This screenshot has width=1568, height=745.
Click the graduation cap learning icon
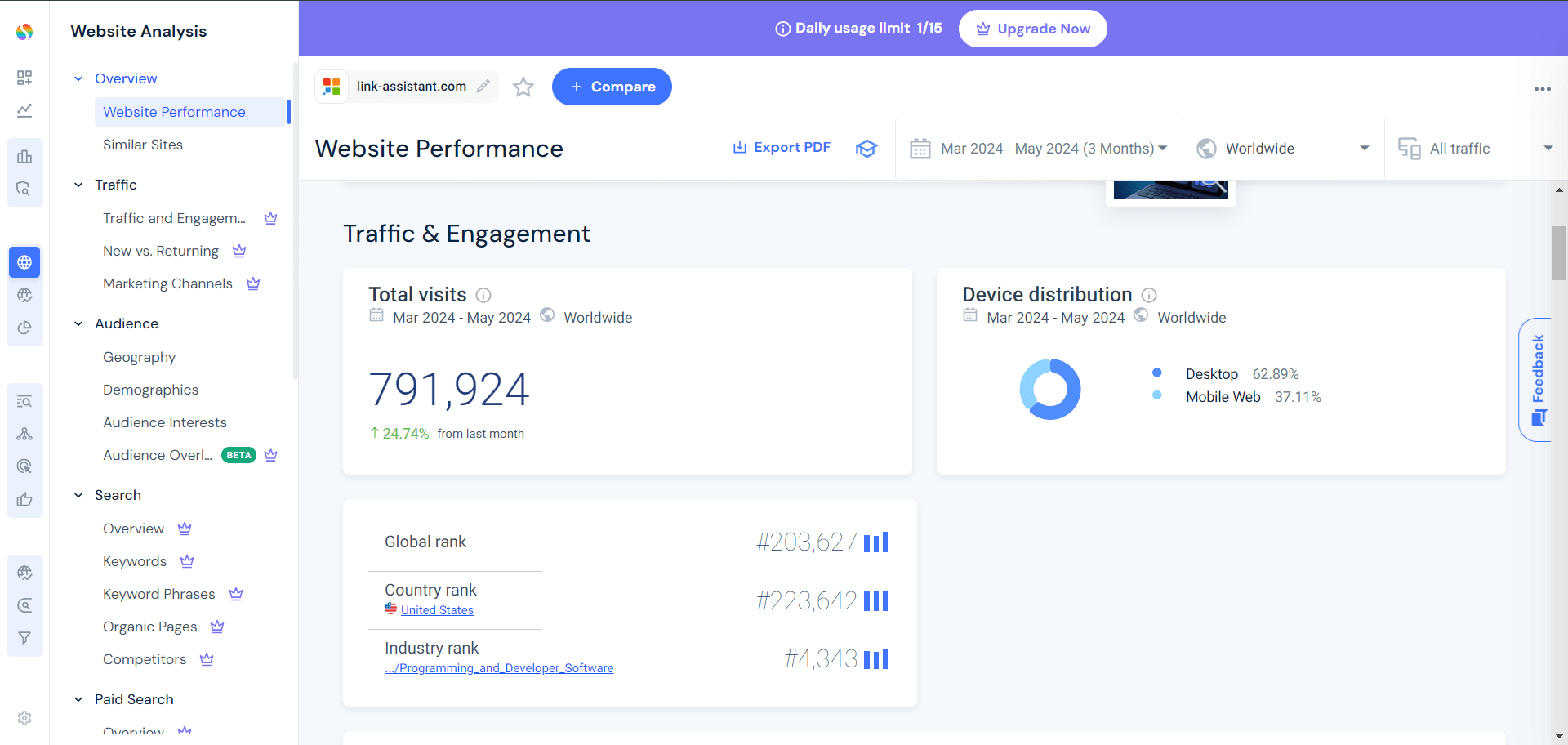tap(866, 148)
